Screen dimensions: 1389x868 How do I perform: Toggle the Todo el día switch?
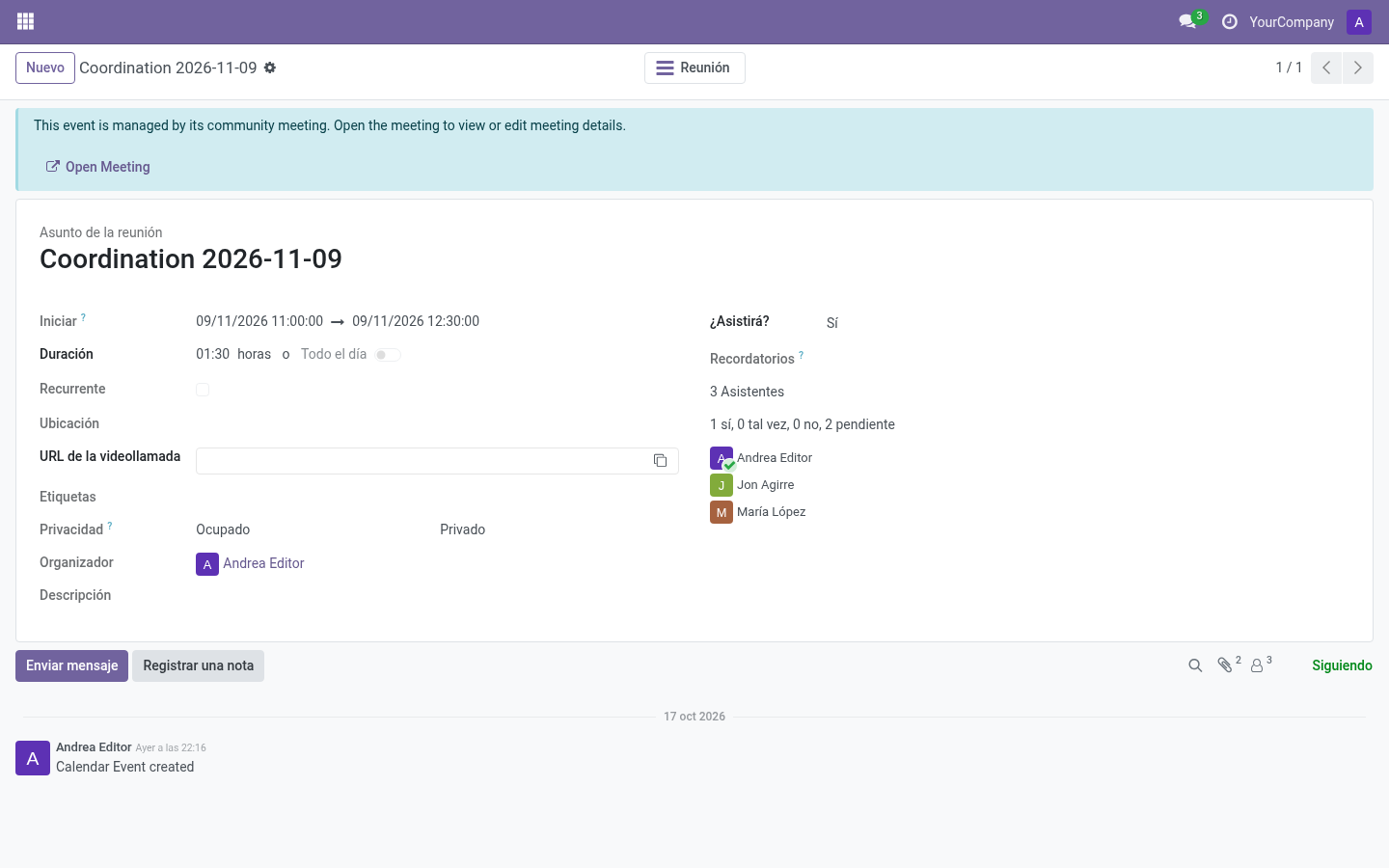(x=388, y=355)
